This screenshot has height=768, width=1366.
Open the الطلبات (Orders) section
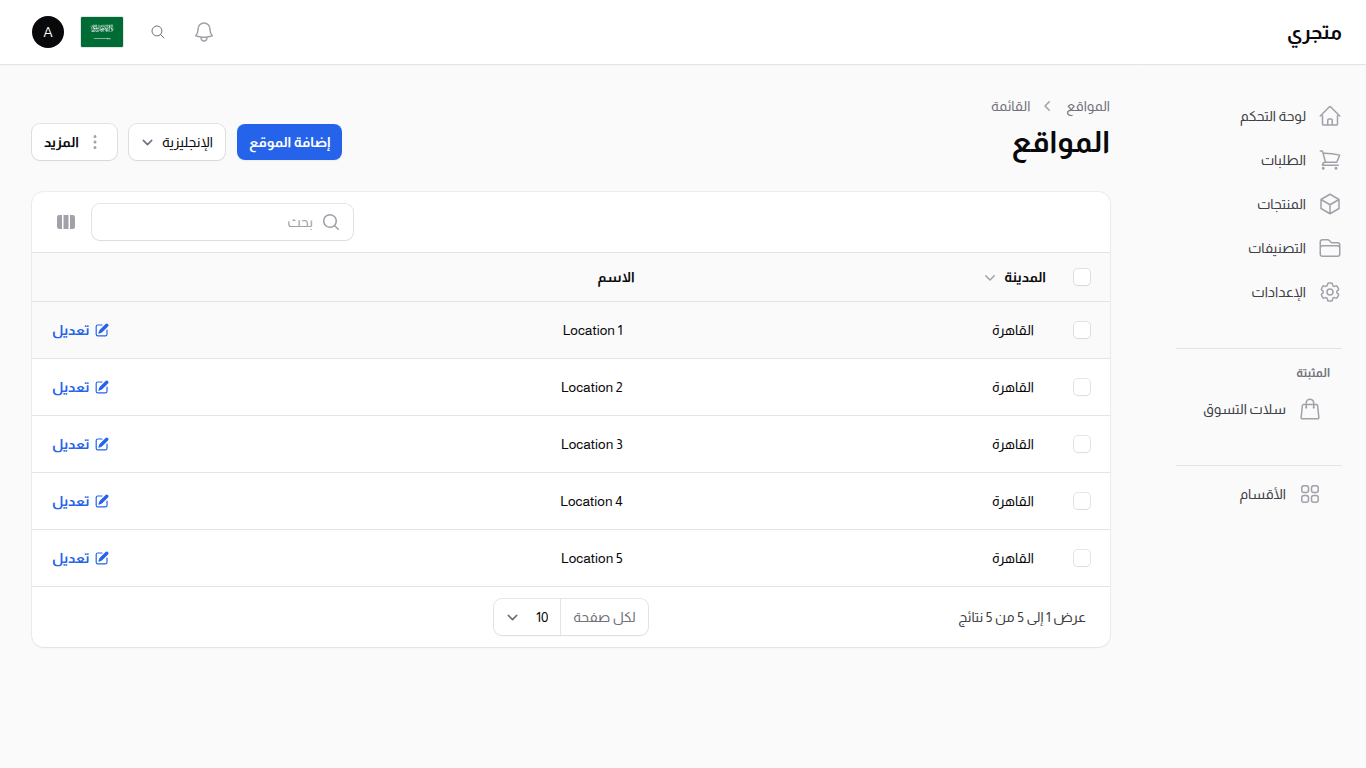[1285, 160]
